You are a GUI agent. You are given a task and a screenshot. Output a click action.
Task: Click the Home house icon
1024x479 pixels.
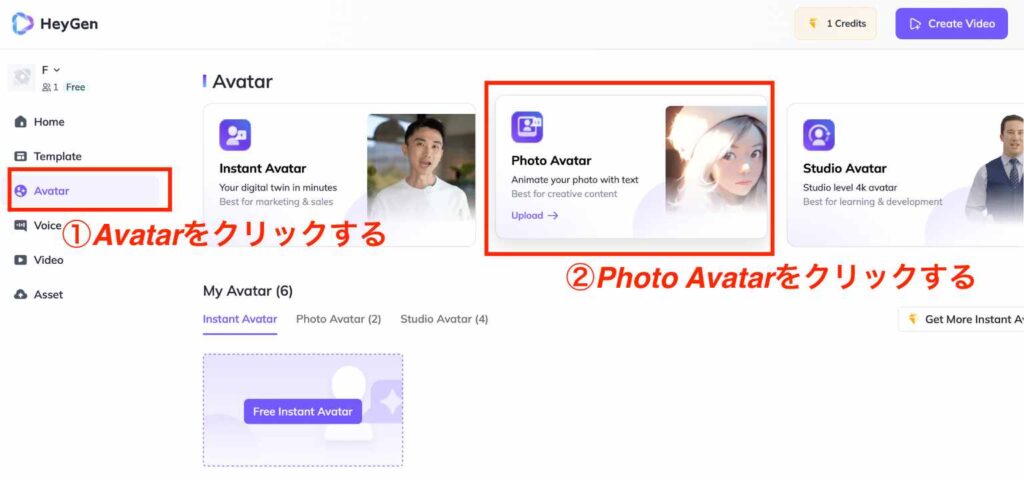(x=21, y=122)
